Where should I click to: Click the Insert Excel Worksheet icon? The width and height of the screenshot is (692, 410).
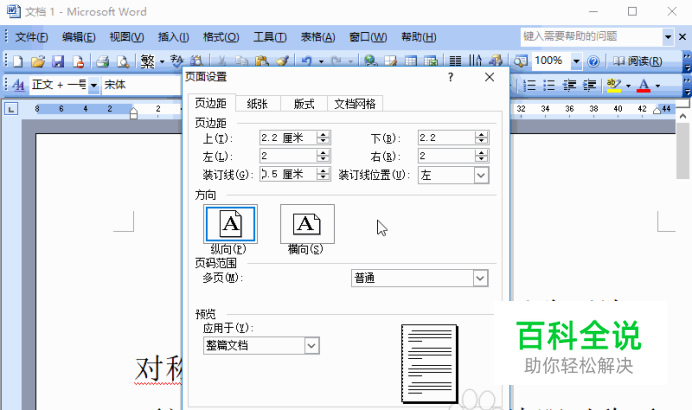tap(431, 61)
